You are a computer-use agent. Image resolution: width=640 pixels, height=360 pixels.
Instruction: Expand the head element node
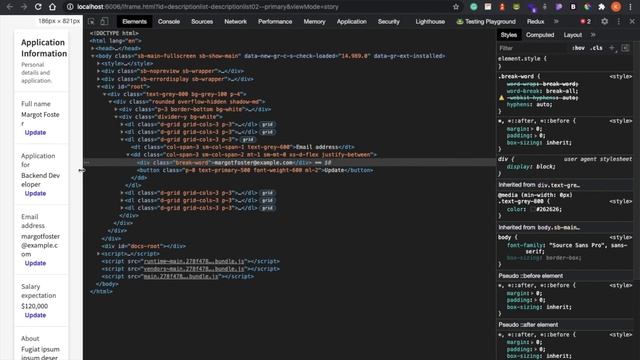[93, 48]
